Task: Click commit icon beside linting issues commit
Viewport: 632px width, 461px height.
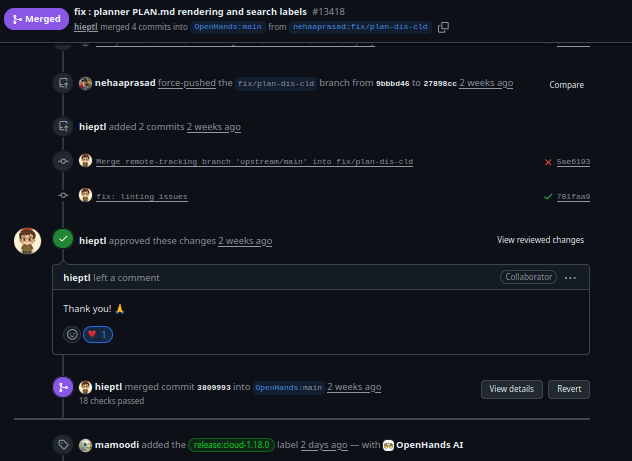Action: (x=63, y=195)
